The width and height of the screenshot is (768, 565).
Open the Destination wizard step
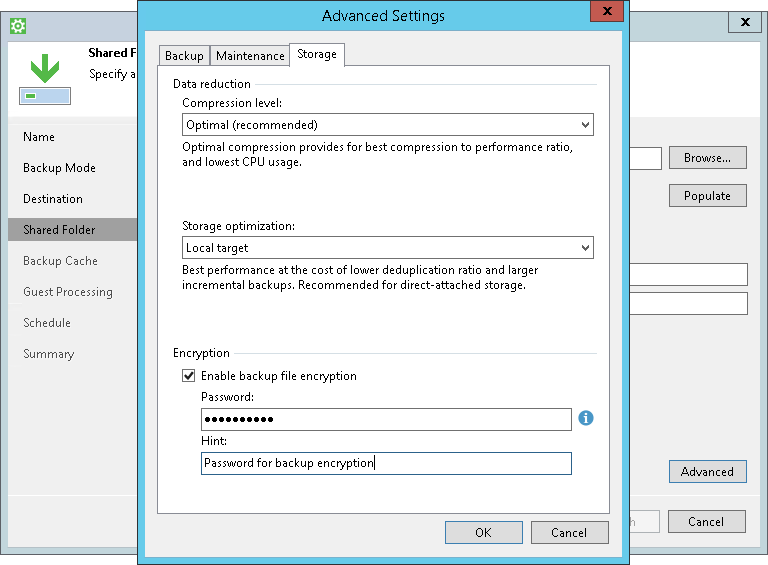pyautogui.click(x=53, y=199)
